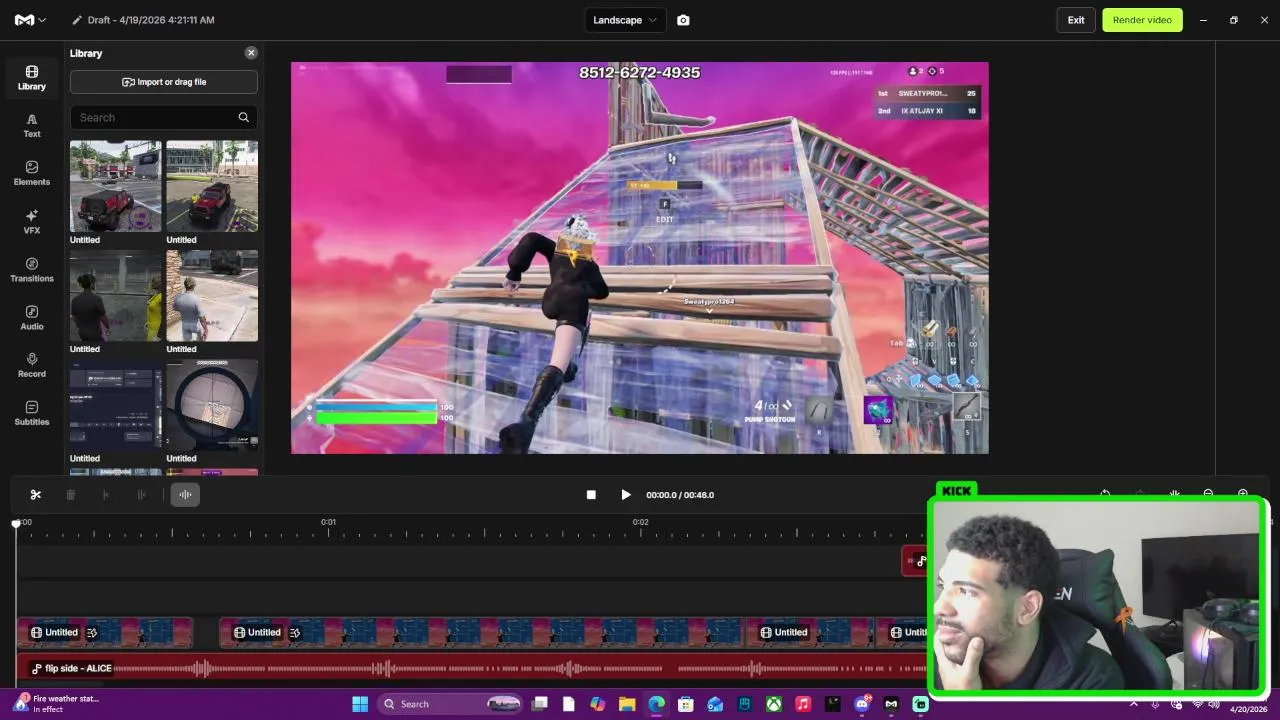This screenshot has width=1280, height=720.
Task: Select the red truck parking lot thumbnail
Action: click(212, 186)
